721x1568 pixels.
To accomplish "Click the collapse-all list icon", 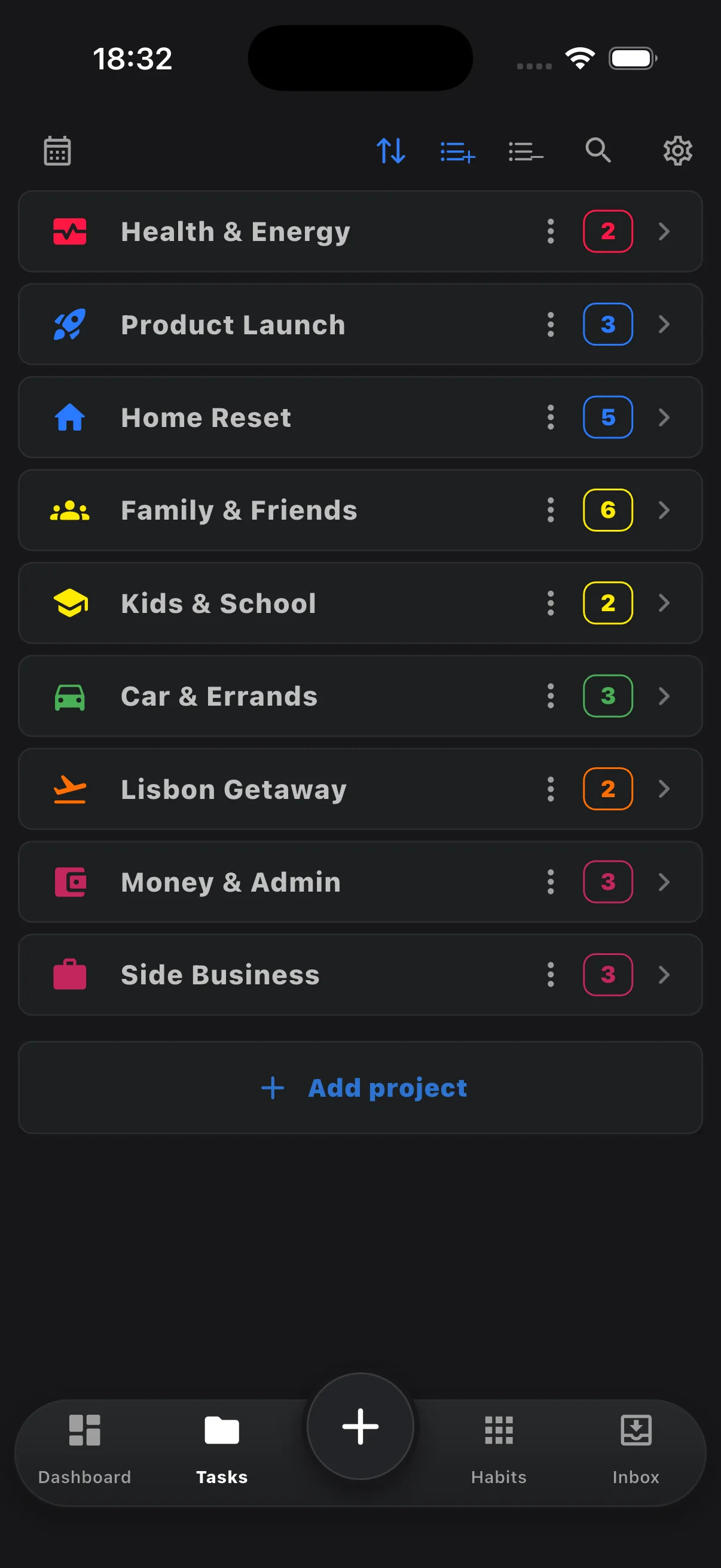I will 526,151.
